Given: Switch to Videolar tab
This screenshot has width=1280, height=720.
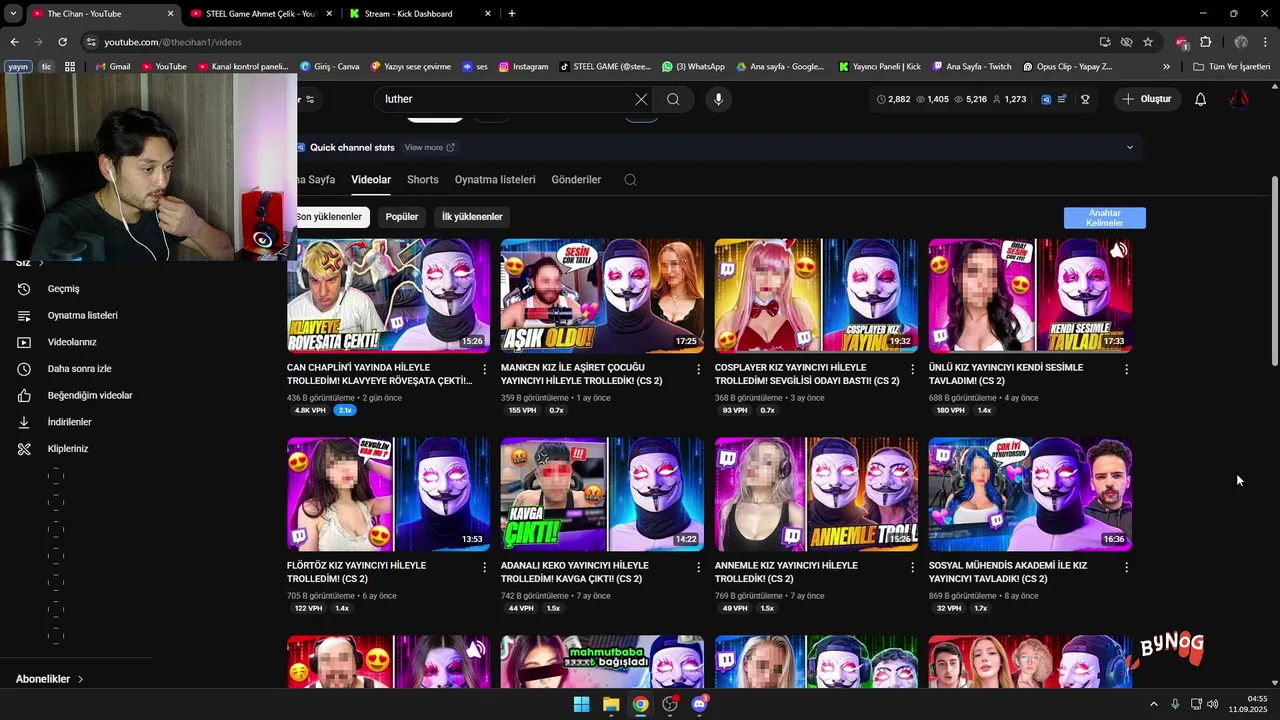Looking at the screenshot, I should (371, 180).
